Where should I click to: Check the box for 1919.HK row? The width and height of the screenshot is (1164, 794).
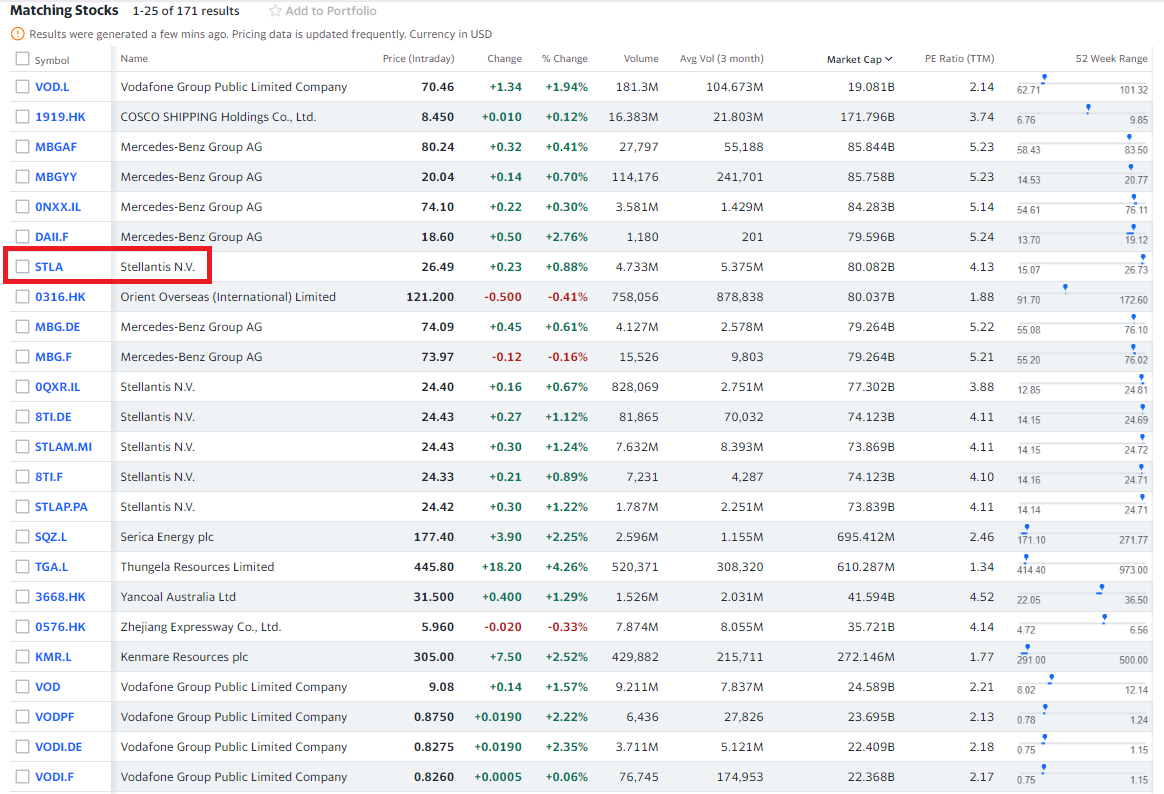coord(22,117)
